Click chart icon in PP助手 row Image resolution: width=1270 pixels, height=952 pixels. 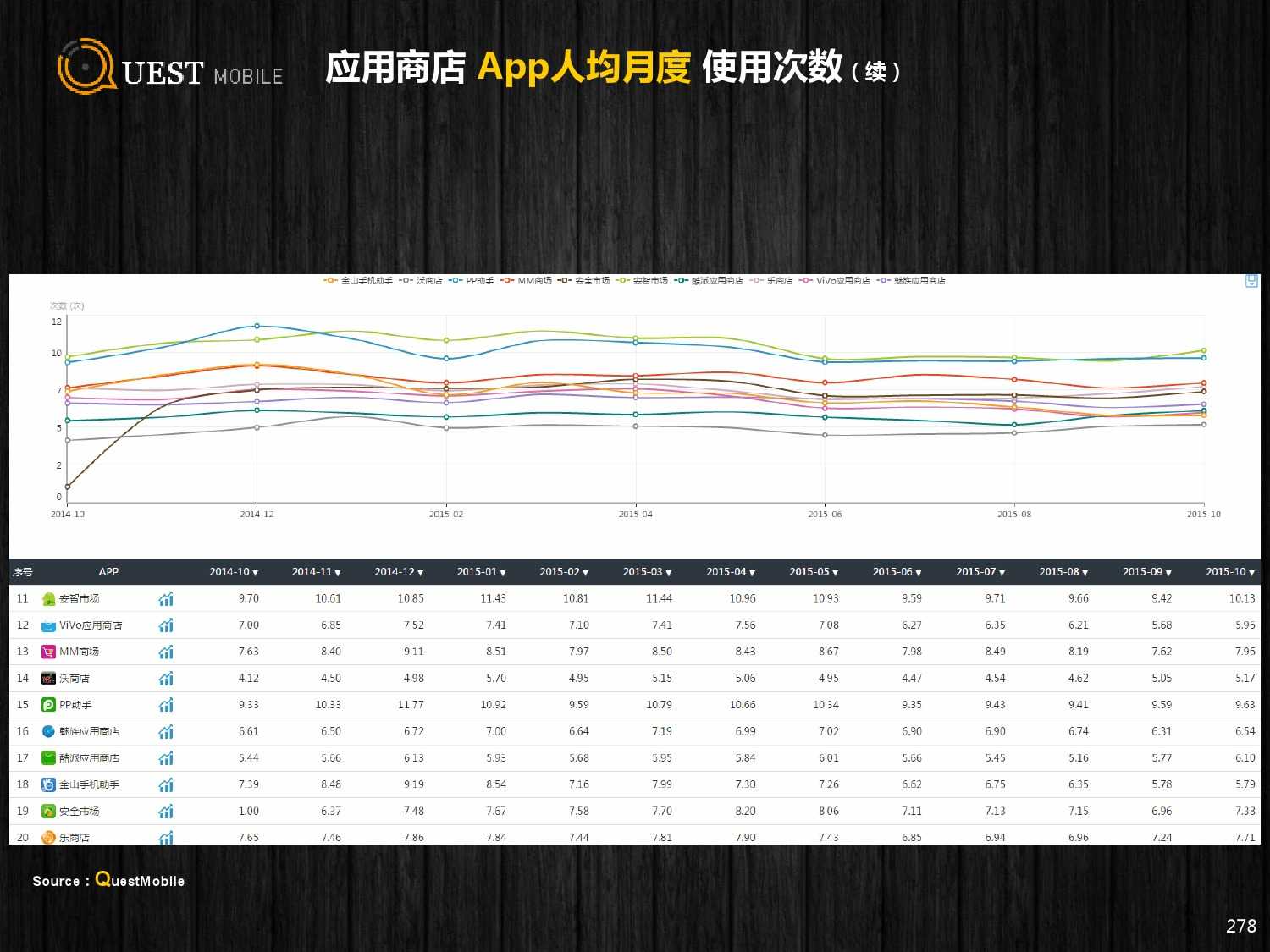(x=166, y=705)
